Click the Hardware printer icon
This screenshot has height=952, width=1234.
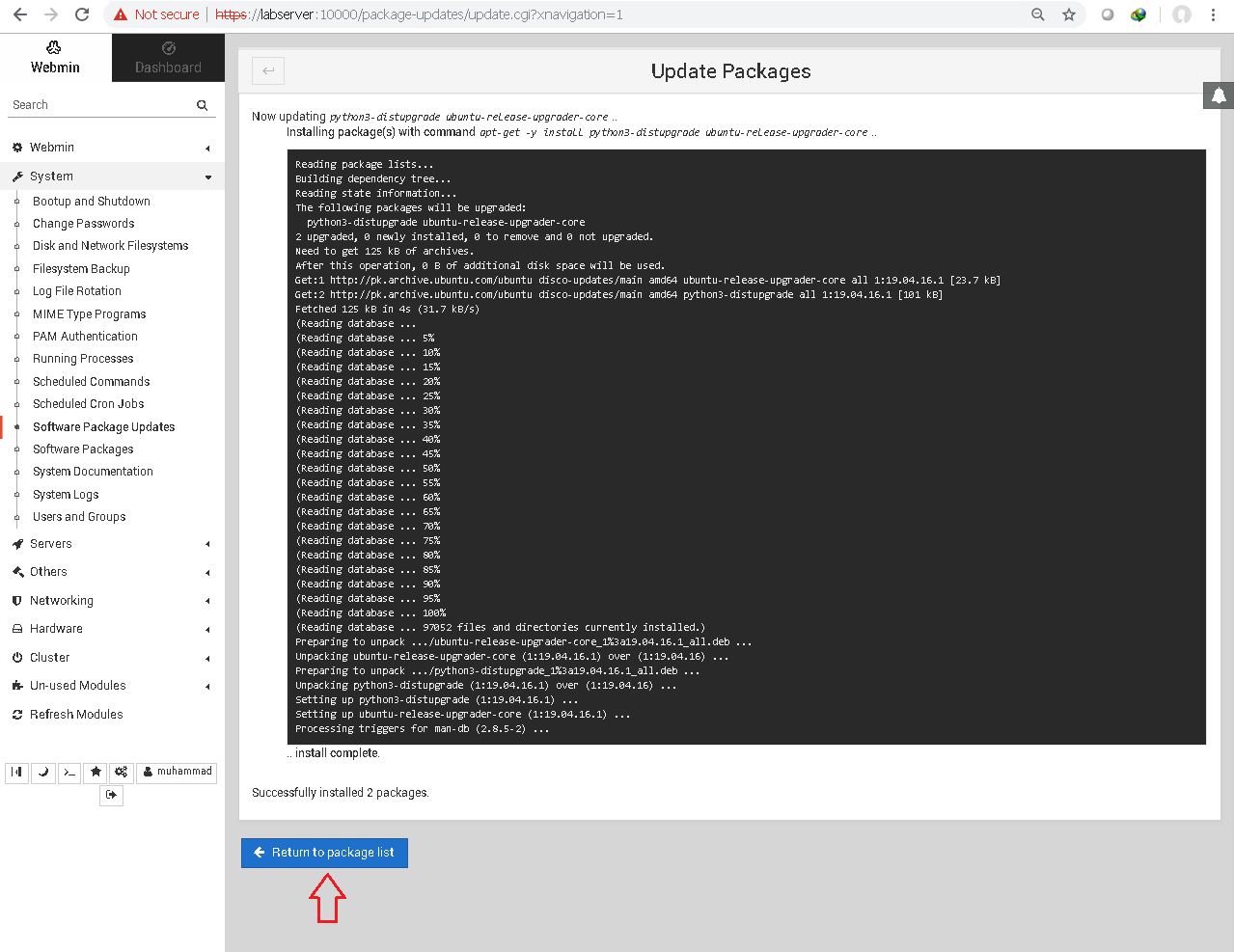[17, 629]
